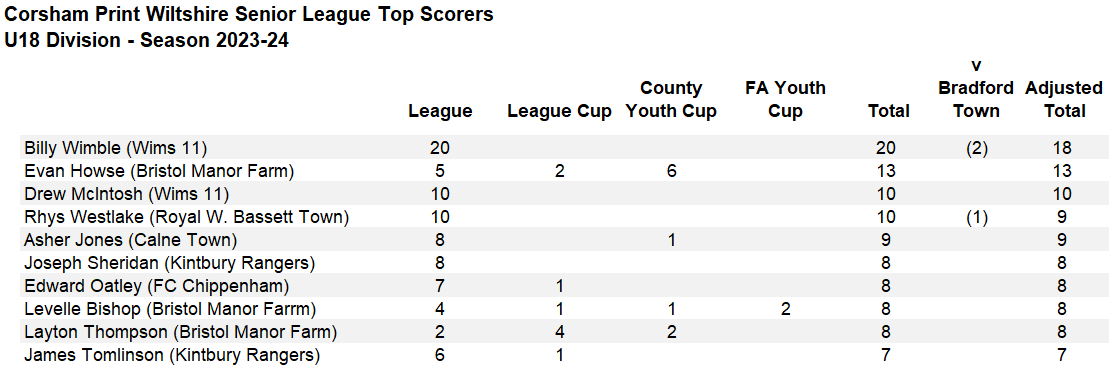This screenshot has height=366, width=1109.
Task: Click the Corsham Print Wiltshire Senior League title
Action: (249, 14)
